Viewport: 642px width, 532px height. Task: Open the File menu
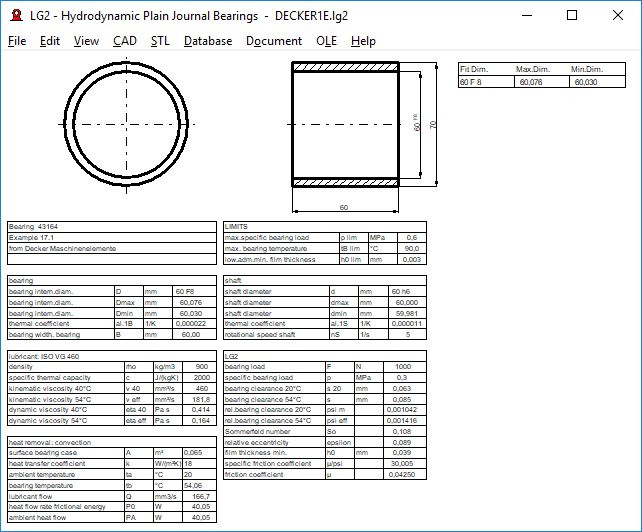point(17,41)
